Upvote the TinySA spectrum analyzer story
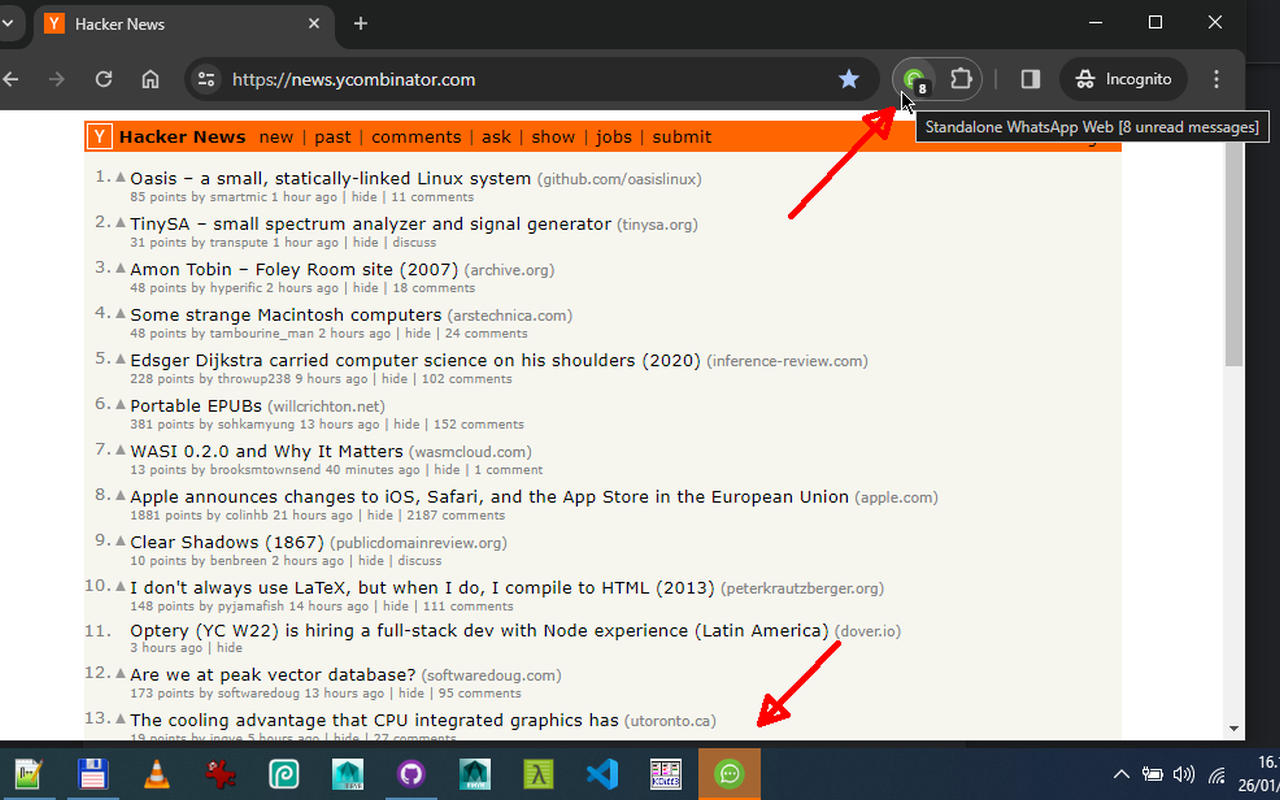Image resolution: width=1280 pixels, height=800 pixels. tap(121, 222)
